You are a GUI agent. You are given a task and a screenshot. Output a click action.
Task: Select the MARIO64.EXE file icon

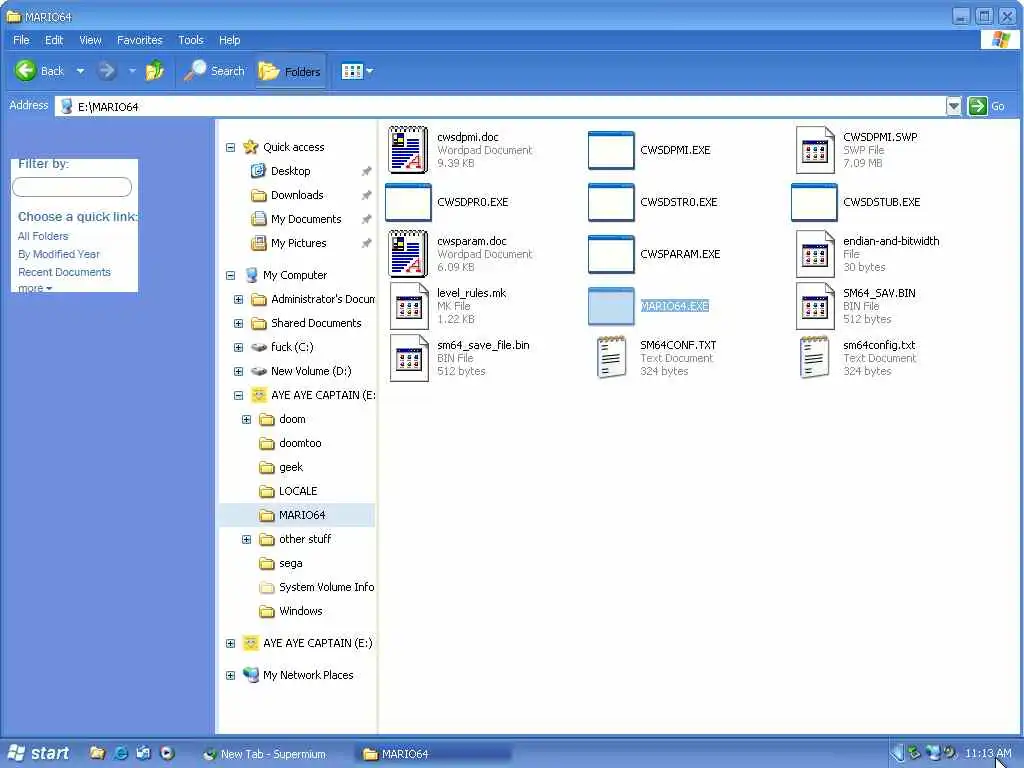click(x=611, y=306)
